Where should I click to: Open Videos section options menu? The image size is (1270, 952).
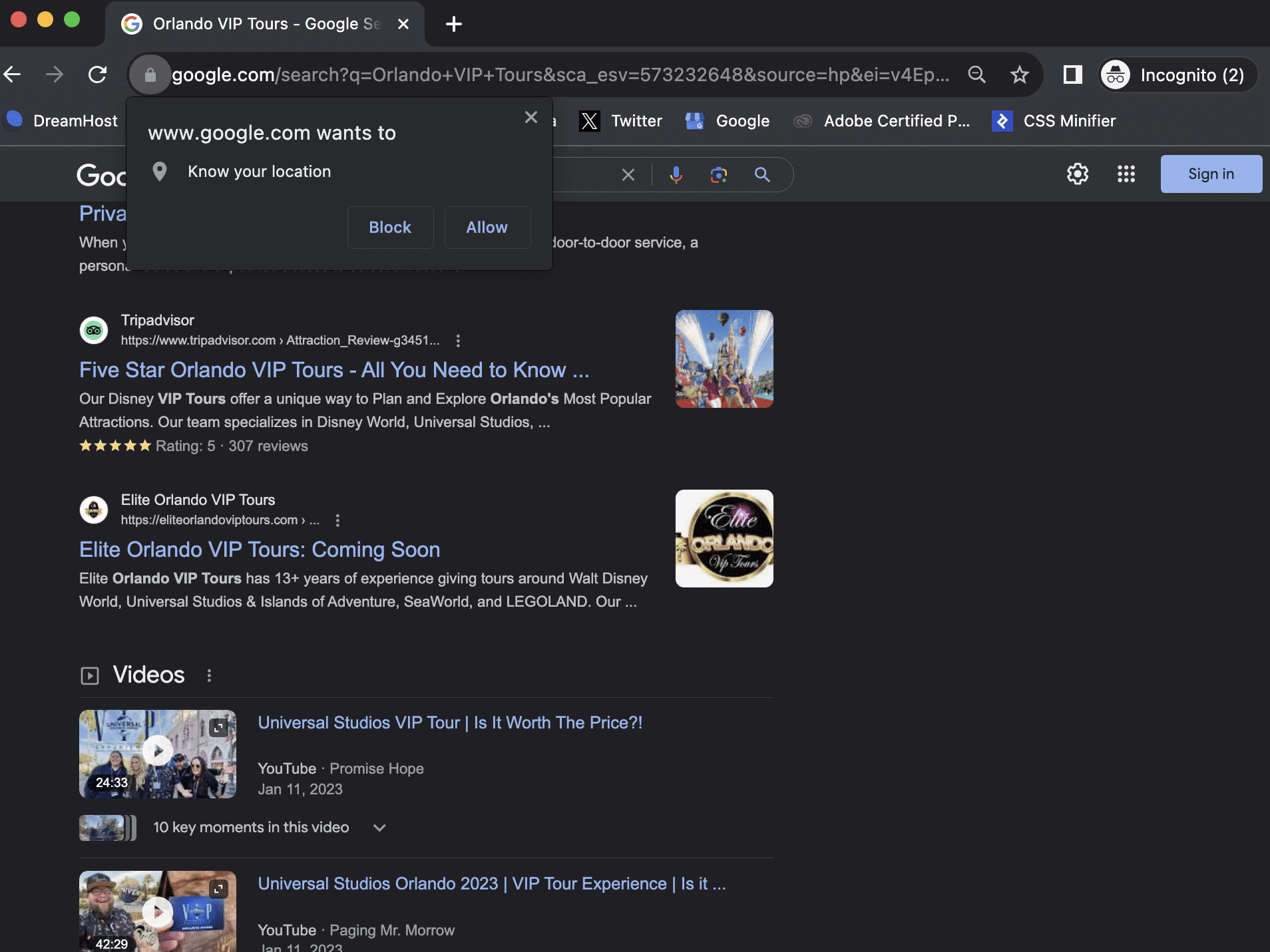209,675
